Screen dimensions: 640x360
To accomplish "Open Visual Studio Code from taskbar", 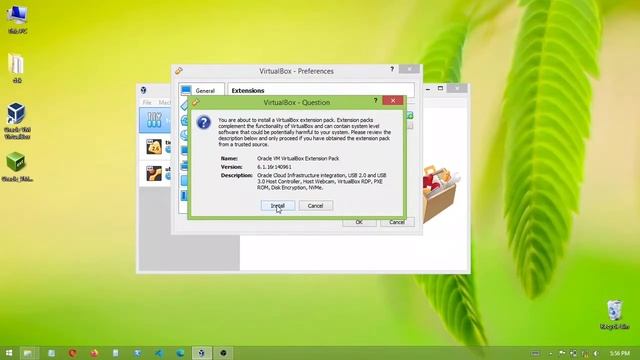I will (159, 353).
